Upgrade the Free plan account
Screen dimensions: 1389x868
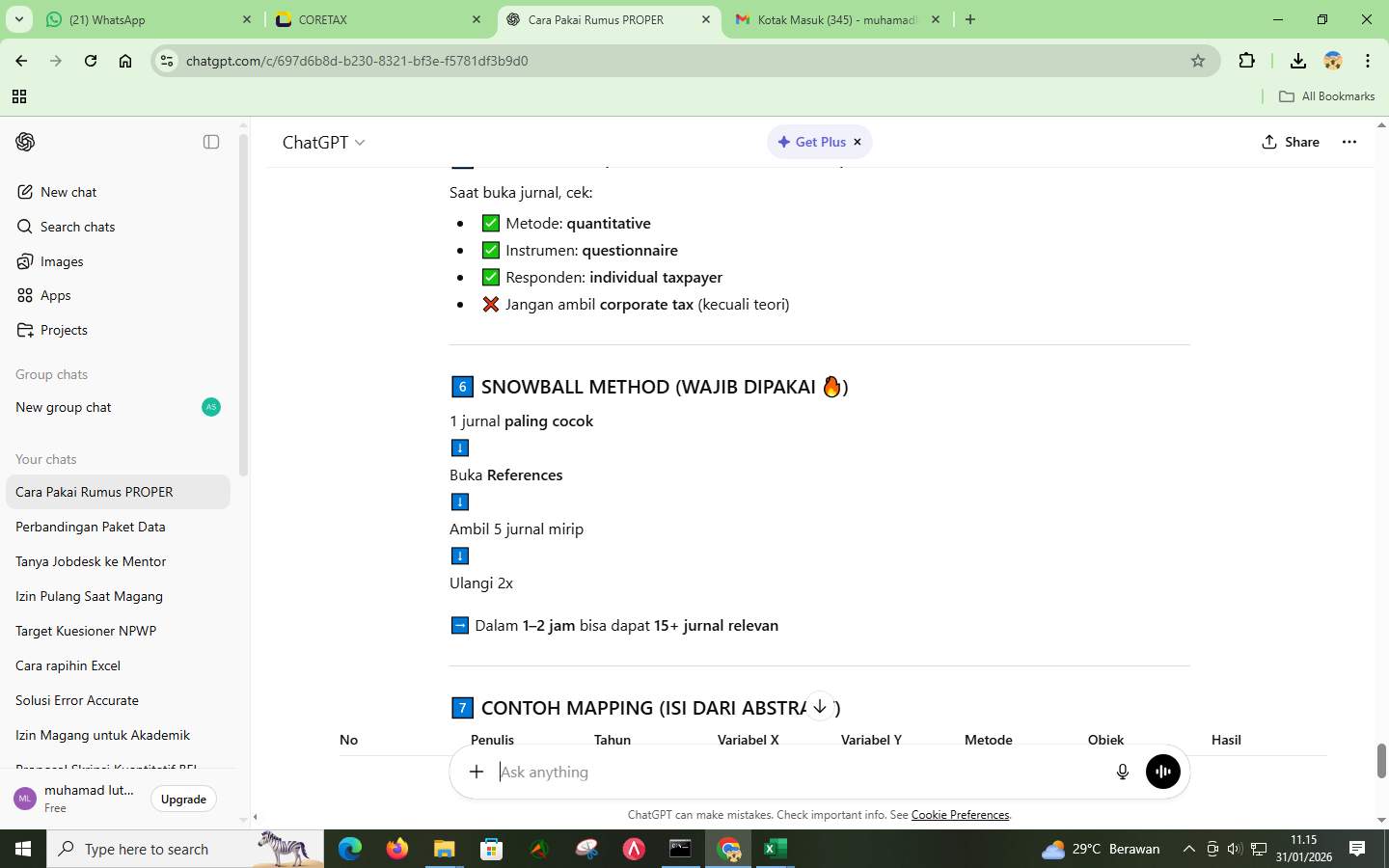tap(182, 799)
